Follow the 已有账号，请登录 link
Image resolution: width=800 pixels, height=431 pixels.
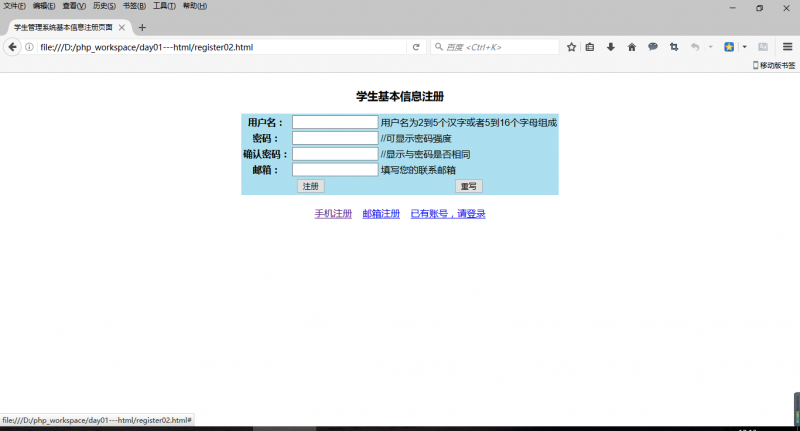(x=447, y=214)
